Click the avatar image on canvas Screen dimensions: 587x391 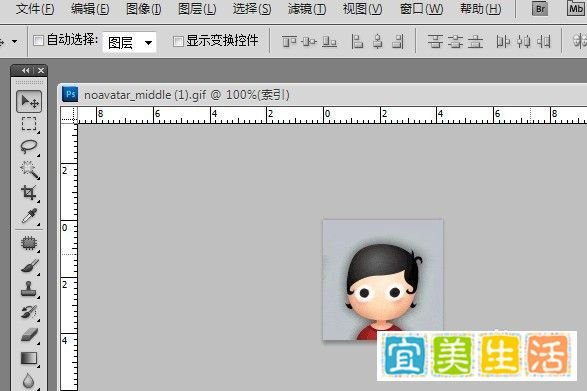383,280
